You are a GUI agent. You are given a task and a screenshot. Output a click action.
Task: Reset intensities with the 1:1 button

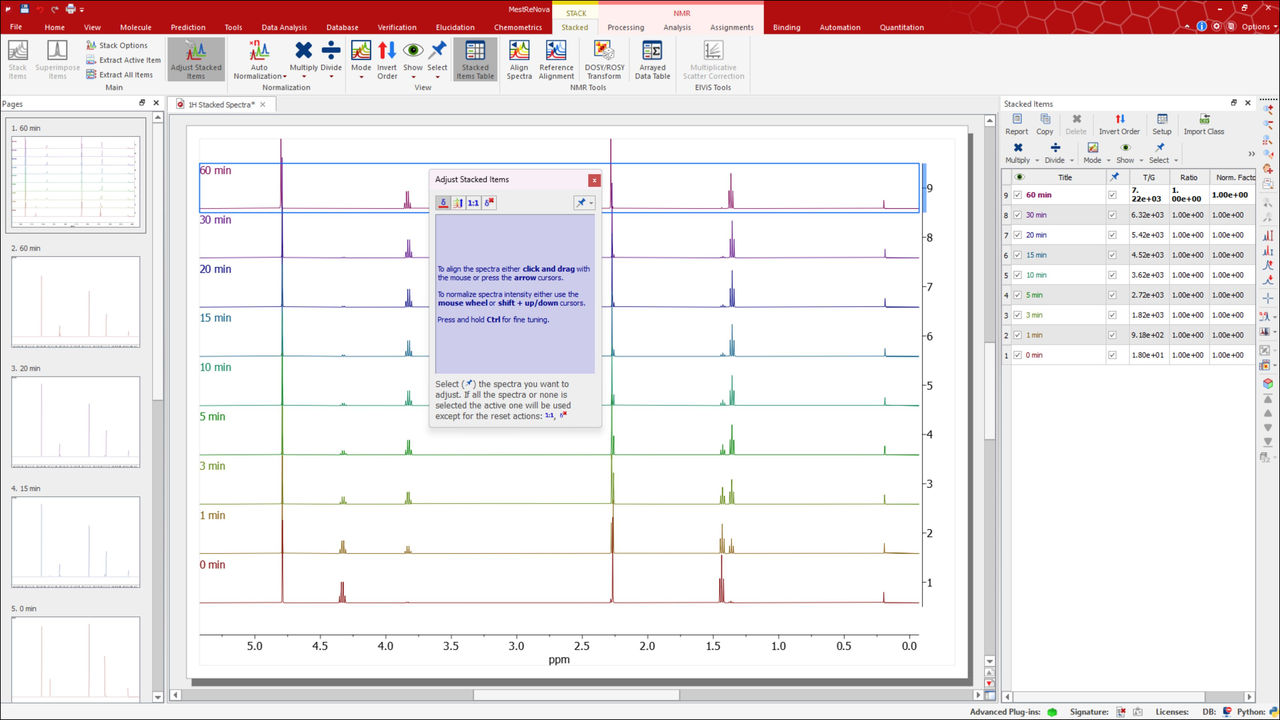click(473, 203)
